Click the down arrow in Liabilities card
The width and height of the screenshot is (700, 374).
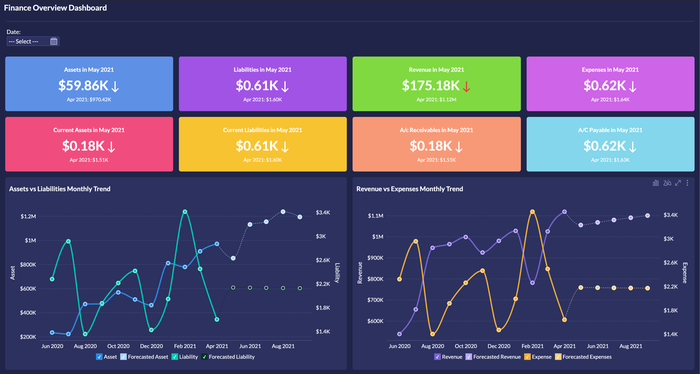point(285,86)
